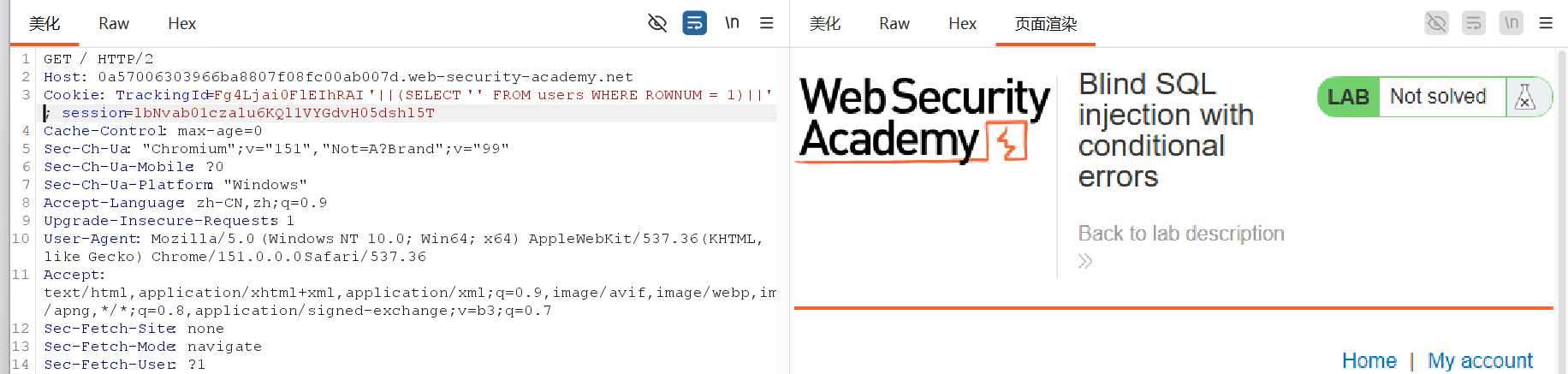Click the Cookie TrackingId header line

pos(408,95)
